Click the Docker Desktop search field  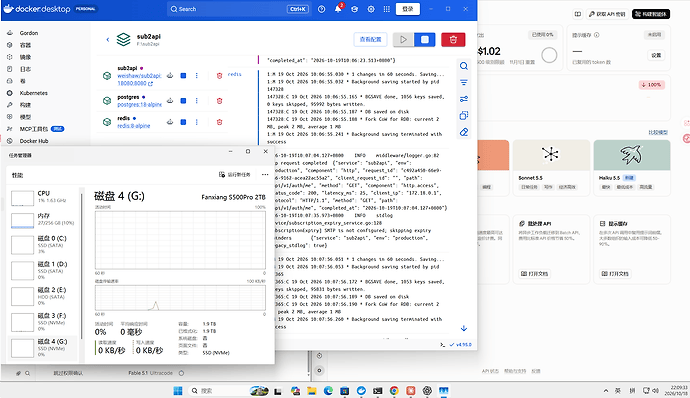[239, 9]
